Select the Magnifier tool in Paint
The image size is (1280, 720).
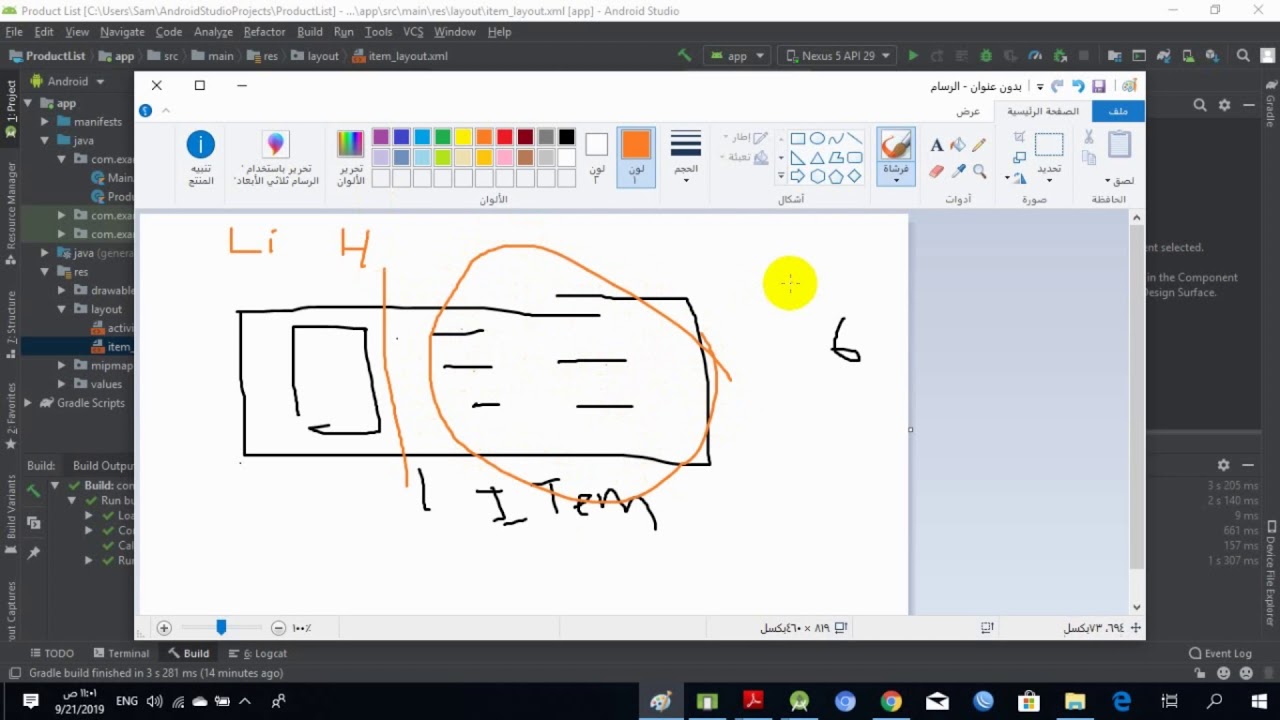pyautogui.click(x=979, y=171)
